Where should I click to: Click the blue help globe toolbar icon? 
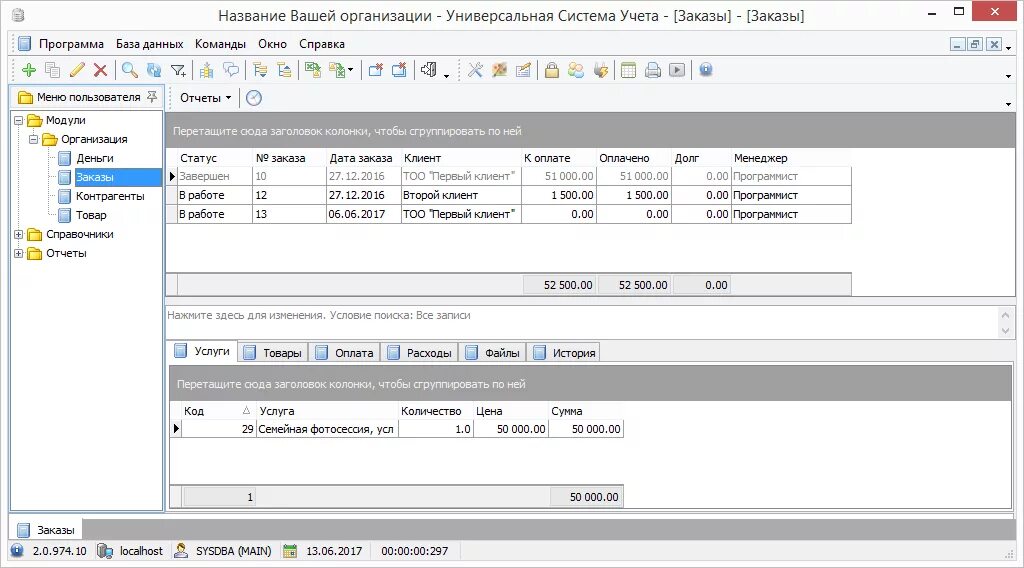tap(706, 70)
